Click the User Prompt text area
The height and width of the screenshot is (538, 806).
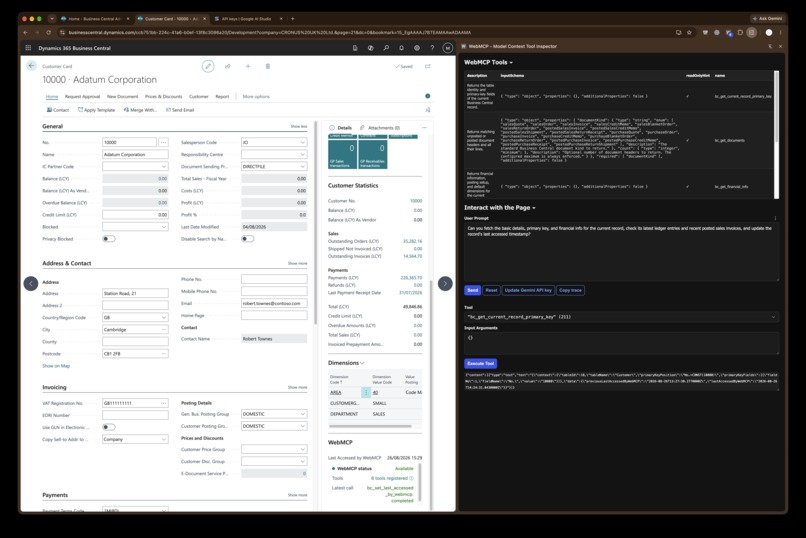[621, 251]
